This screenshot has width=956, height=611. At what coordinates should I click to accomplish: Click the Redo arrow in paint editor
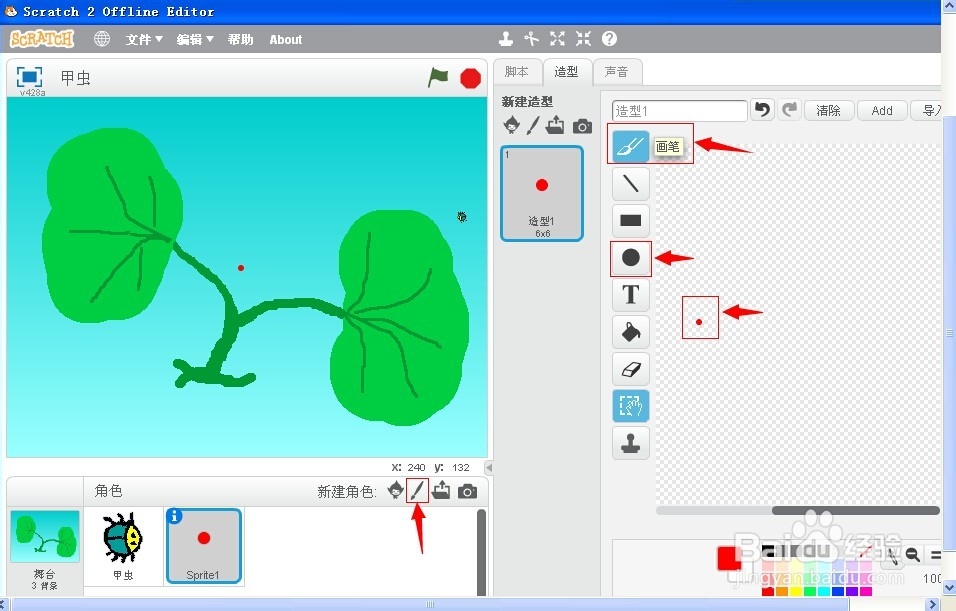pos(790,110)
